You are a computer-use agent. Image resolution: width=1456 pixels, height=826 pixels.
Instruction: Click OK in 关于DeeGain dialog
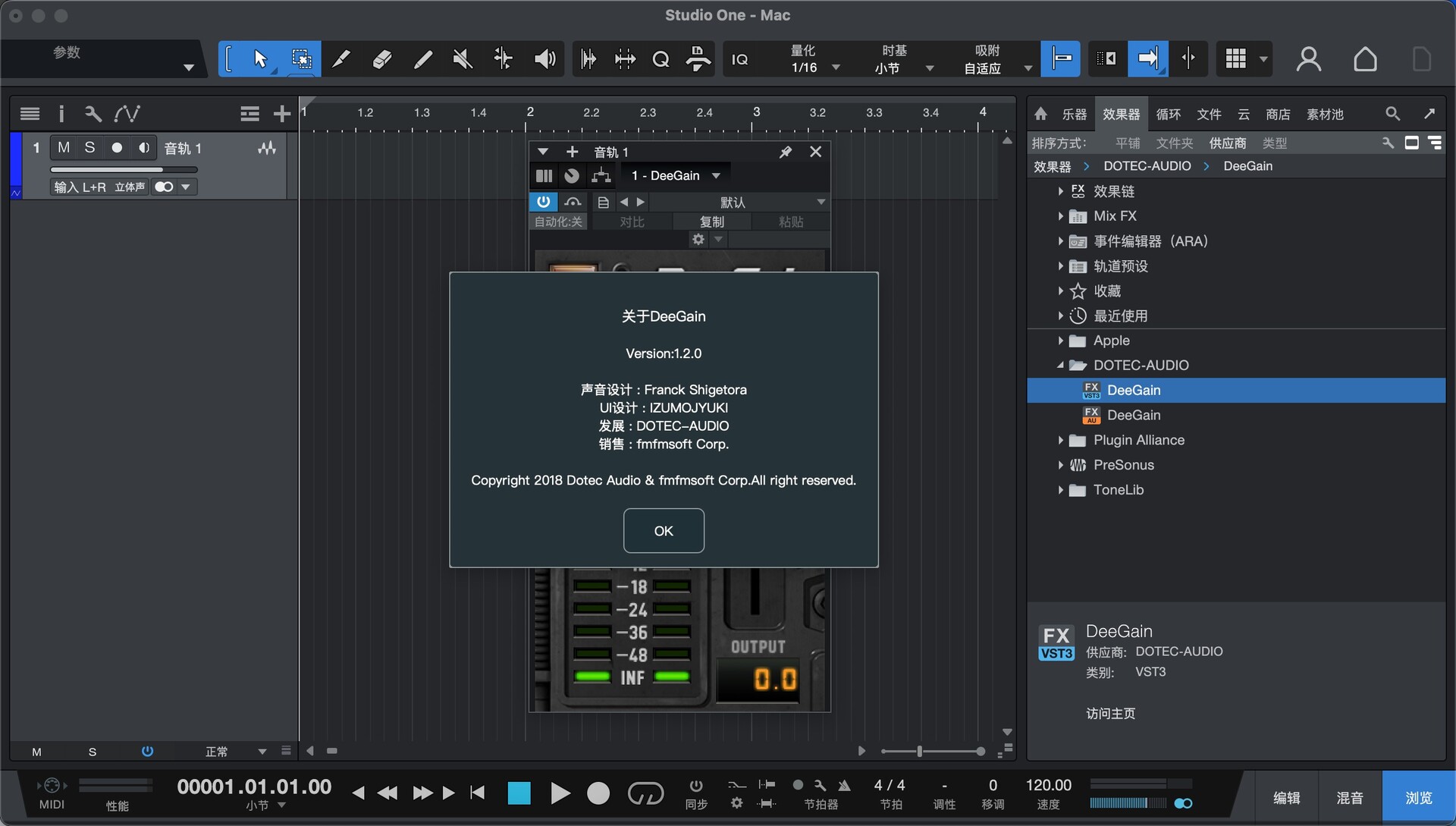pos(664,531)
